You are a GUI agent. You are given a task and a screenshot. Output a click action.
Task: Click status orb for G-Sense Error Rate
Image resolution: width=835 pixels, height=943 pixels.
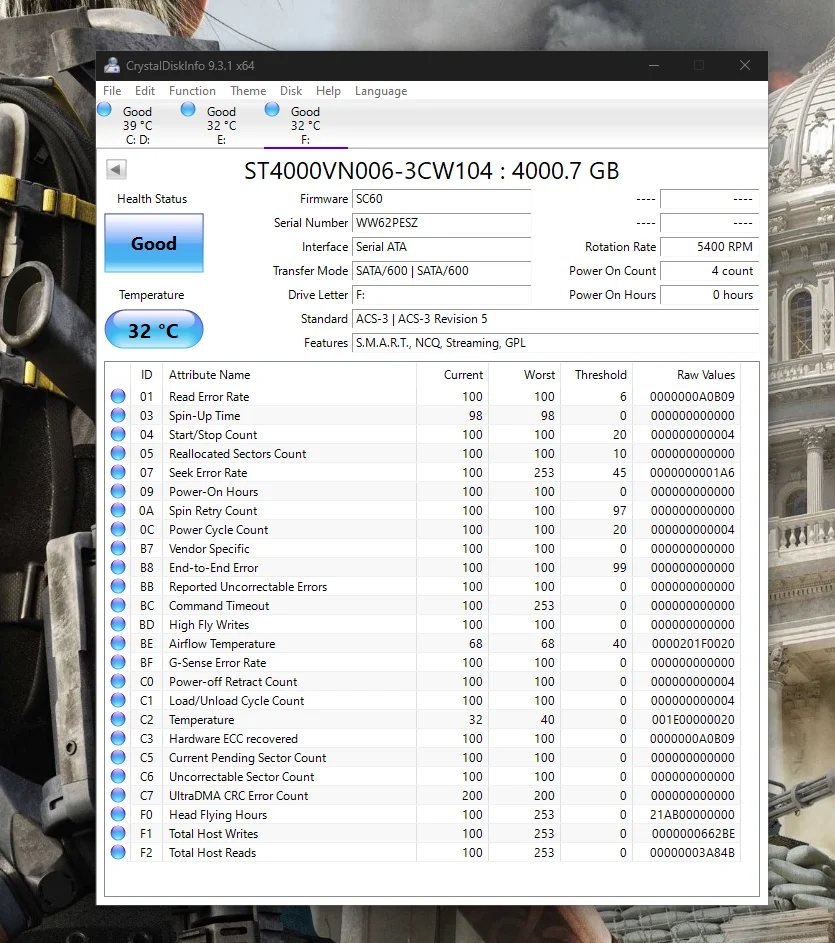click(118, 663)
